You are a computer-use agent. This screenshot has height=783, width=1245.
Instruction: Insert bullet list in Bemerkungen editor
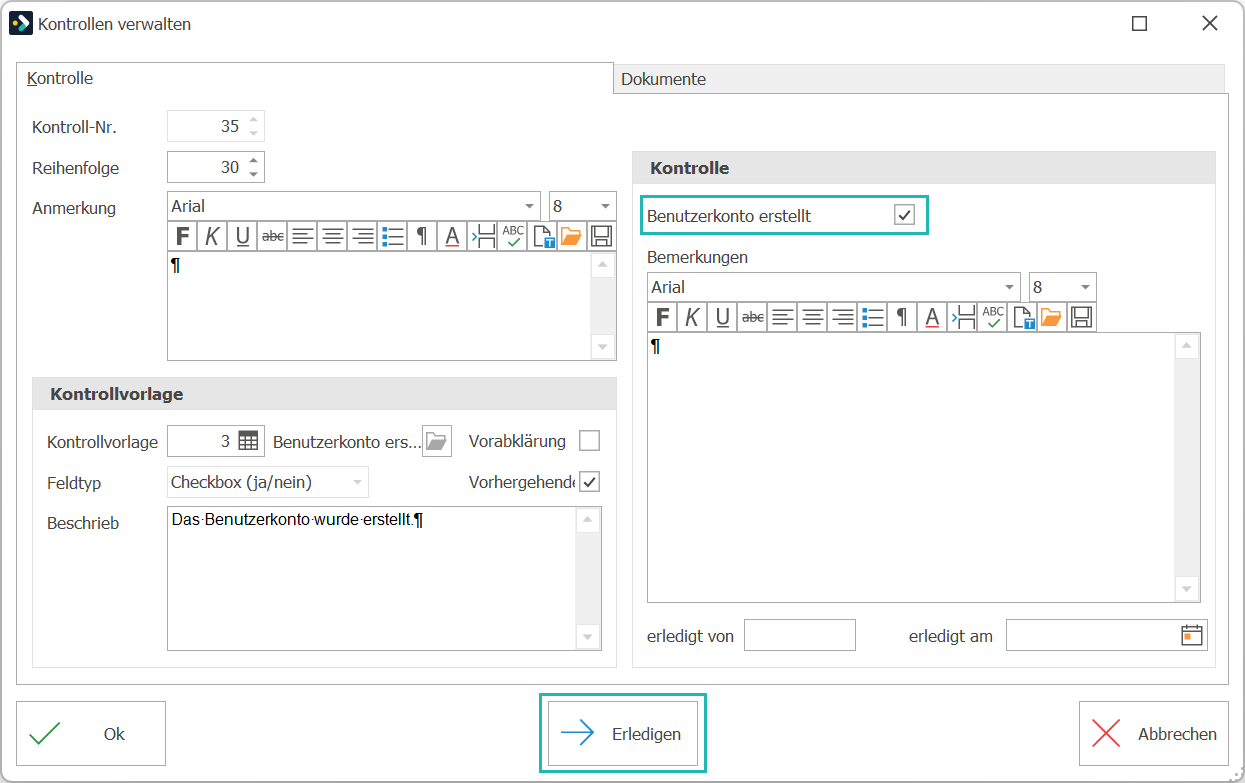(x=872, y=317)
